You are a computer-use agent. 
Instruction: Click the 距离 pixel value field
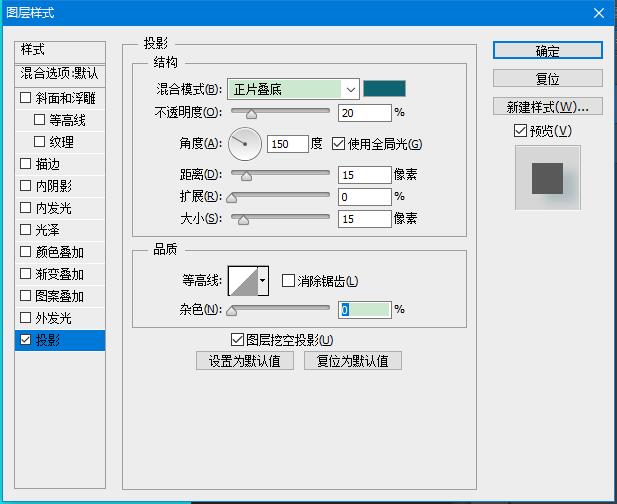click(365, 175)
